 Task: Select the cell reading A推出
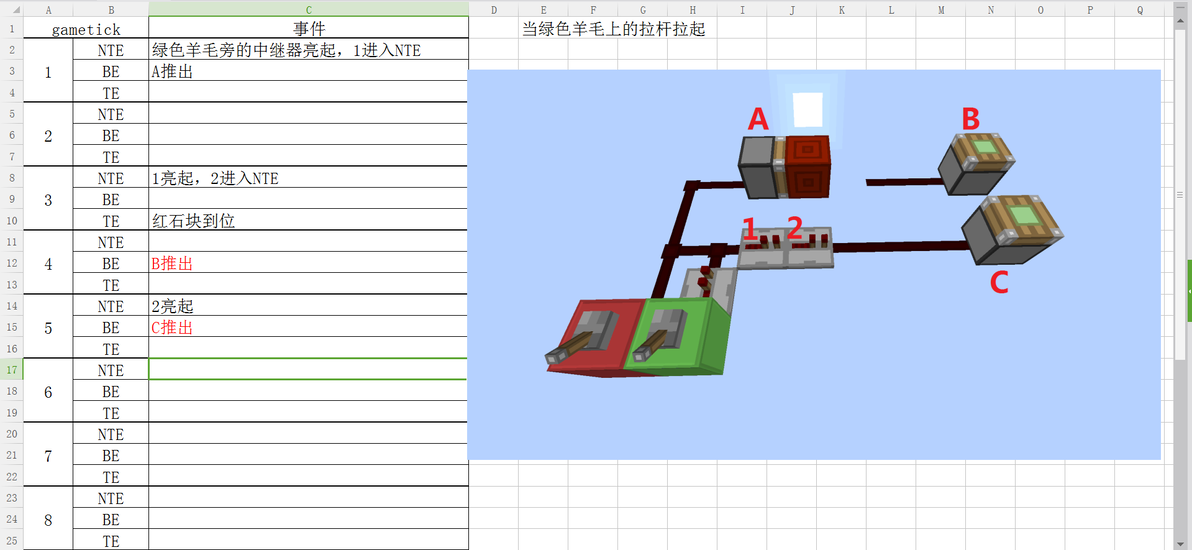(x=309, y=72)
